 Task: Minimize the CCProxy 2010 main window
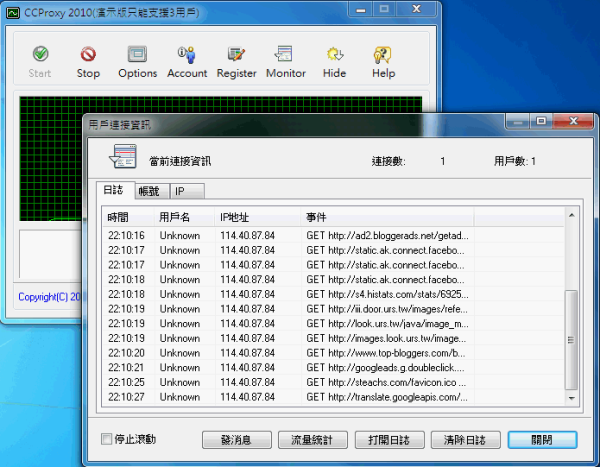click(361, 9)
